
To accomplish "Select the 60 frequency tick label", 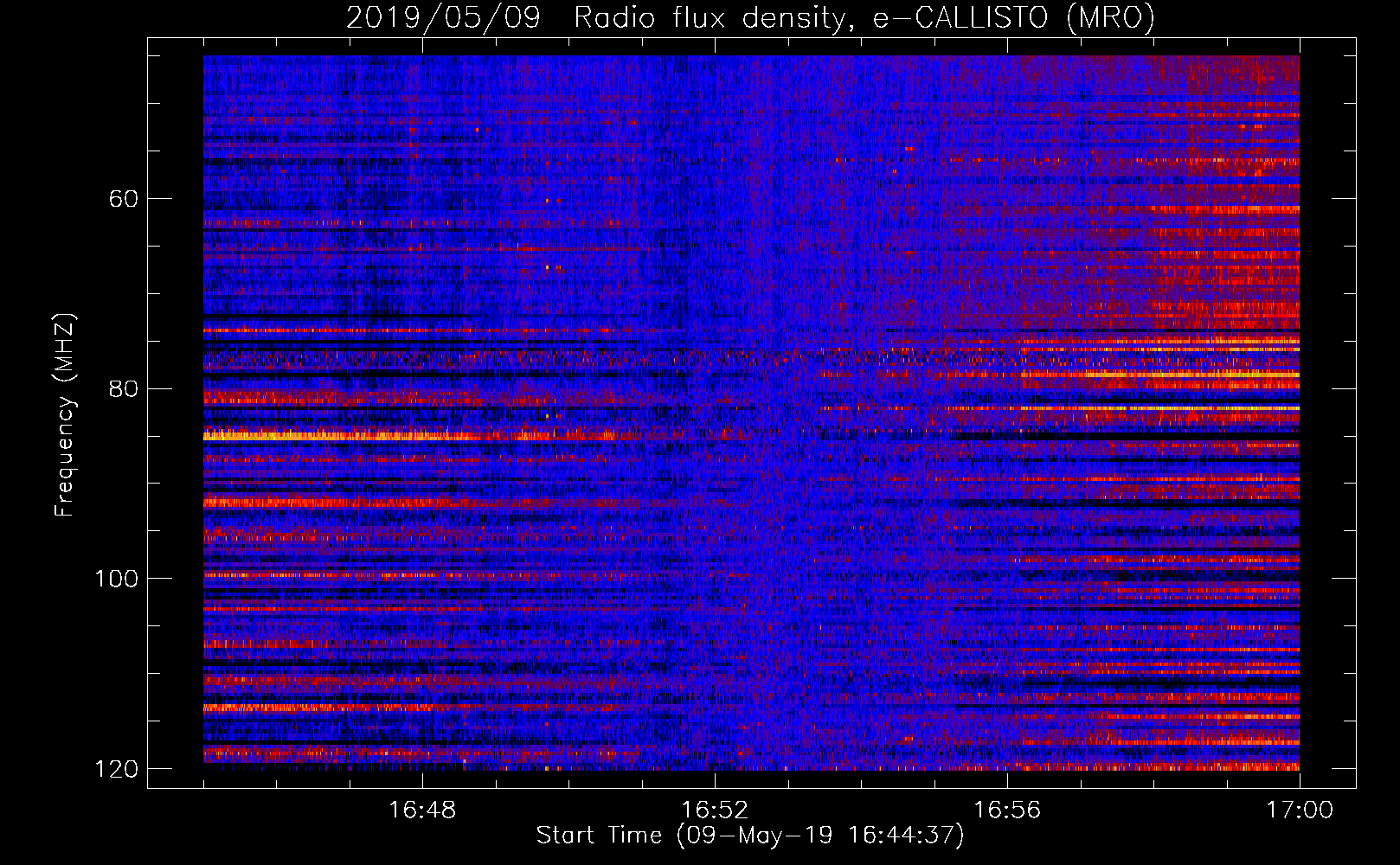I will (x=124, y=199).
